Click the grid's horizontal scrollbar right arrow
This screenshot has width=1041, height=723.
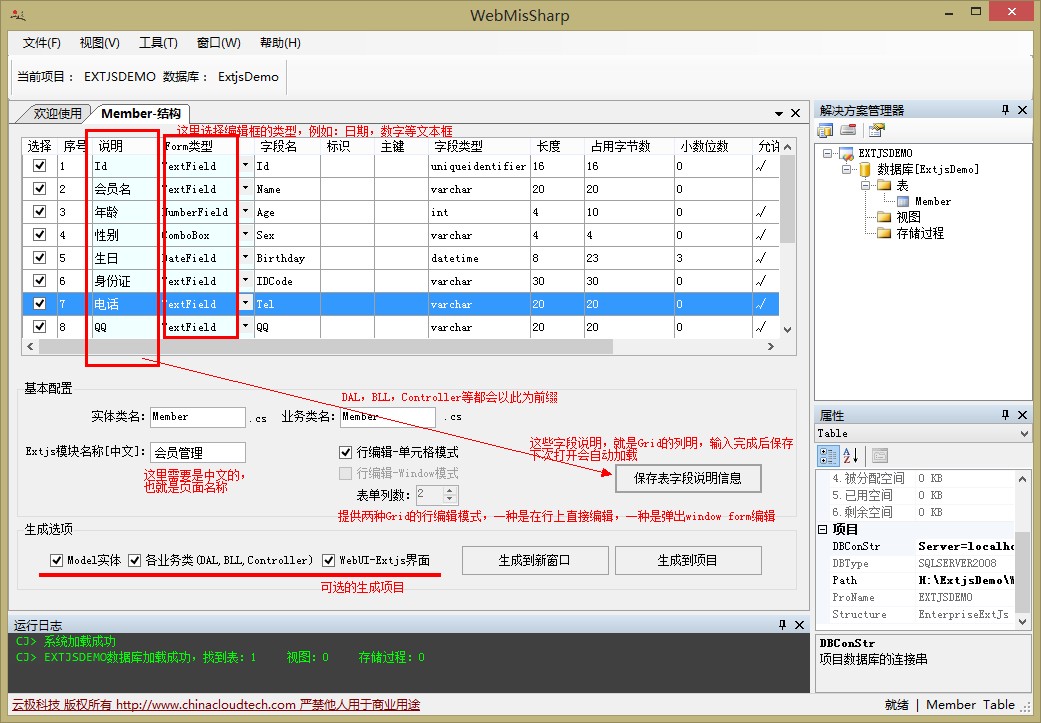(770, 346)
